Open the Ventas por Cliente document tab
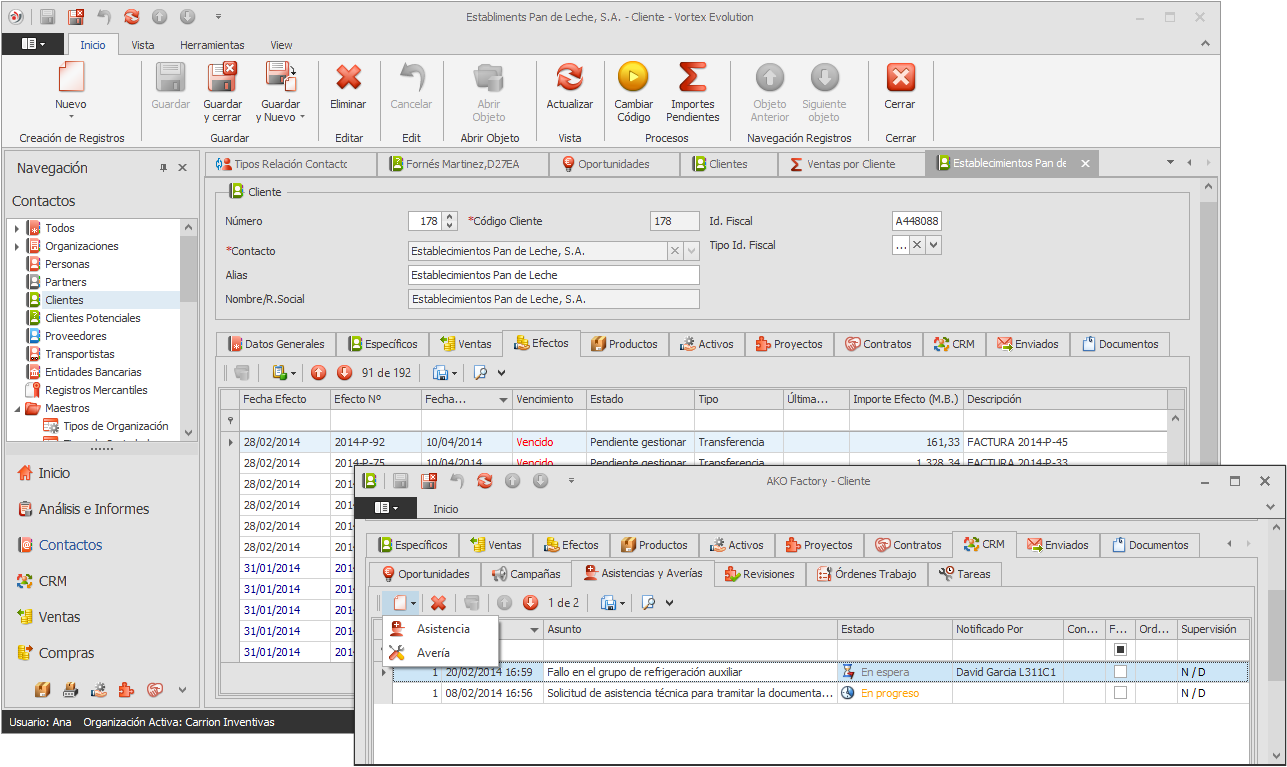The width and height of the screenshot is (1287, 767). pyautogui.click(x=852, y=164)
